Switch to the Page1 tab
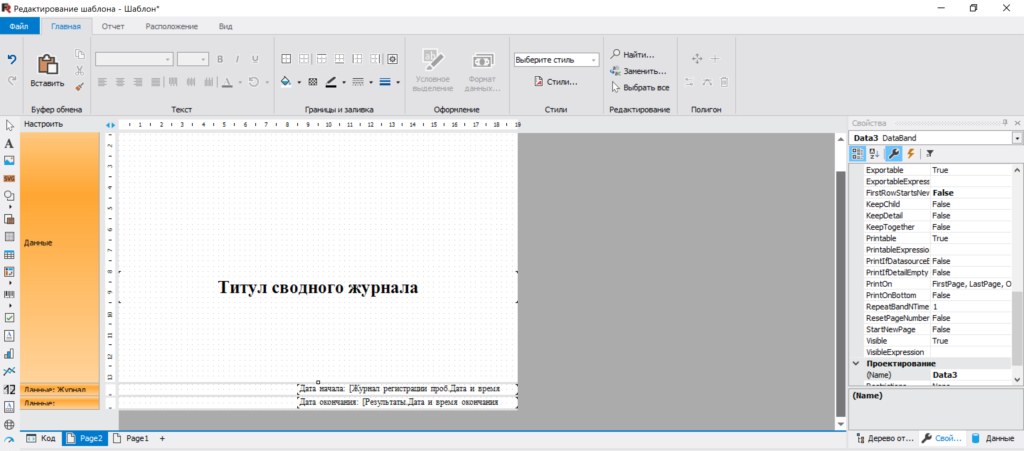Viewport: 1024px width, 451px height. click(132, 439)
